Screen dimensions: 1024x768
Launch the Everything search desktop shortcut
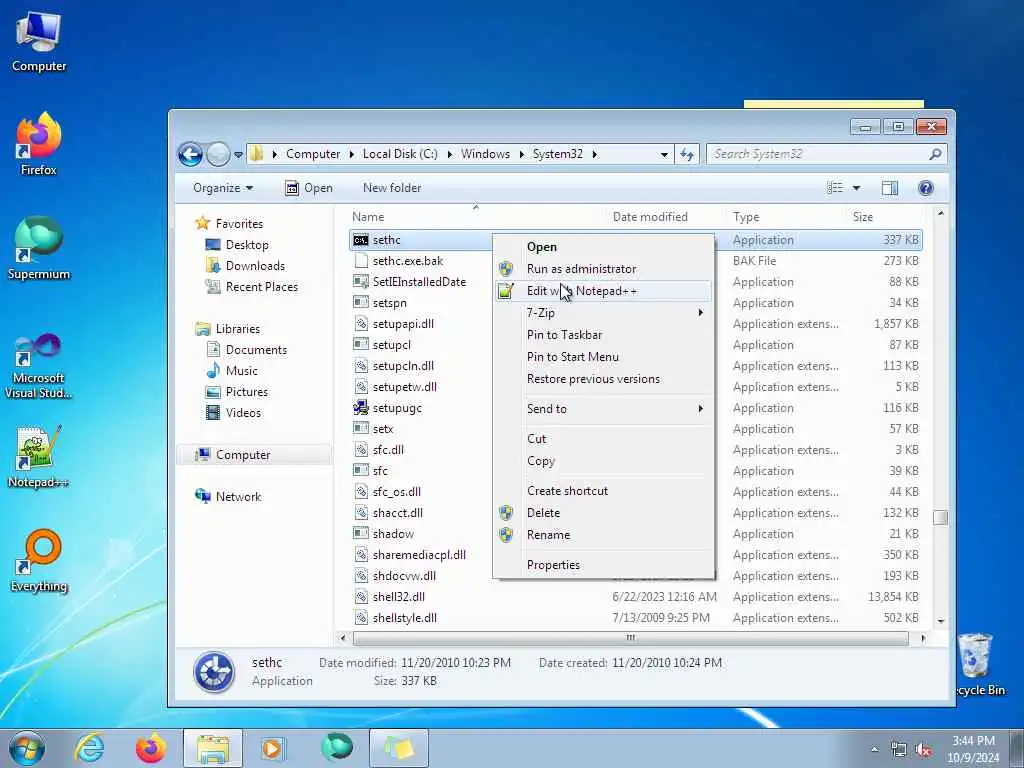(39, 561)
